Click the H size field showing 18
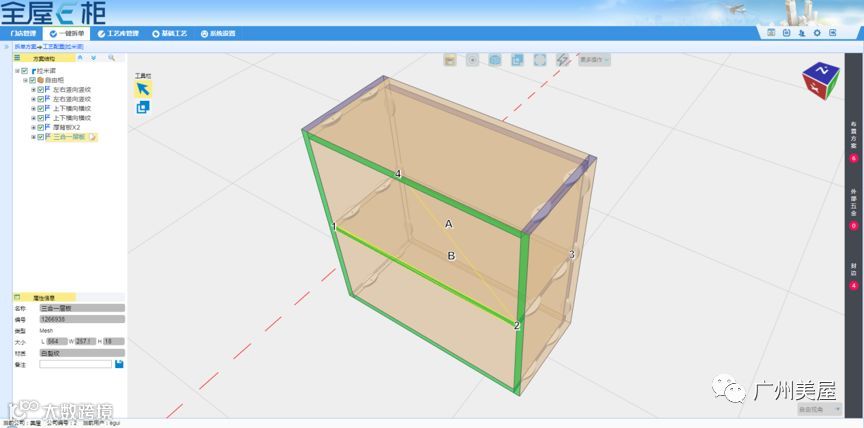This screenshot has width=864, height=428. (x=114, y=342)
